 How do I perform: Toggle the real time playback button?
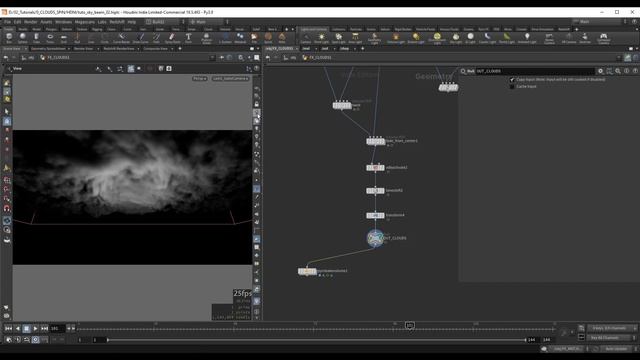pos(36,340)
